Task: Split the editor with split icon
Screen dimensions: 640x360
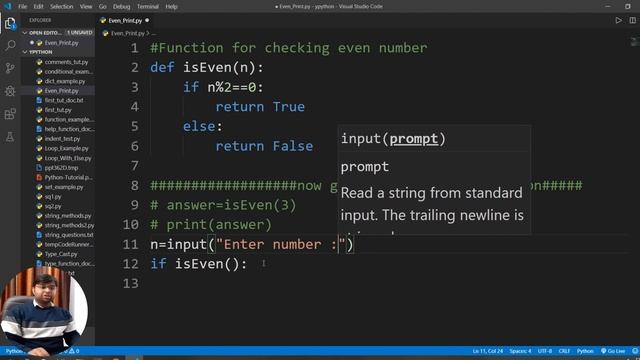Action: (632, 20)
